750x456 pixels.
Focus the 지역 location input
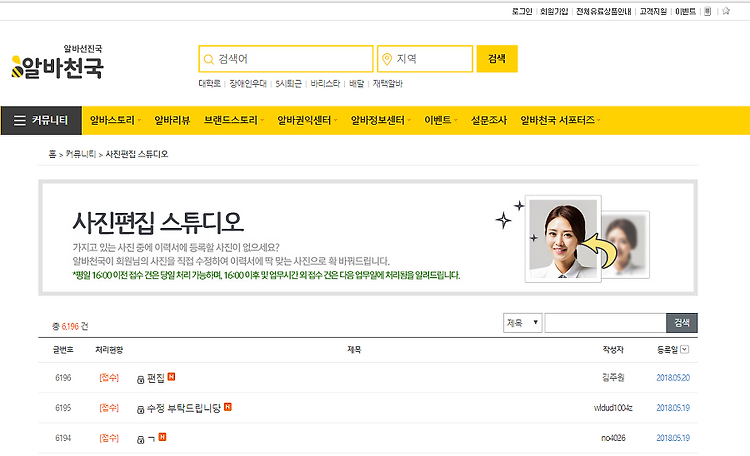coord(425,59)
